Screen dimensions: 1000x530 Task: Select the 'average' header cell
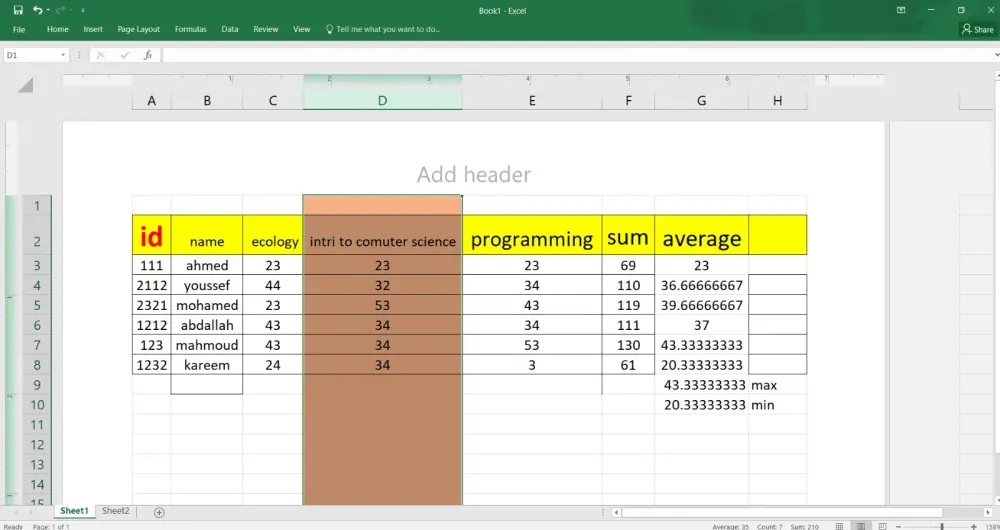(702, 235)
